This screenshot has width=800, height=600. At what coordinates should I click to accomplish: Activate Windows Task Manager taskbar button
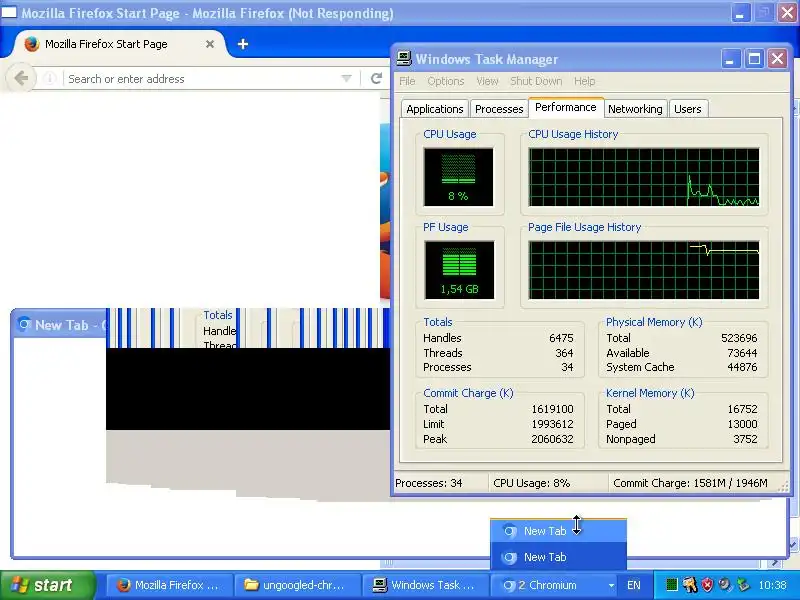click(x=426, y=585)
